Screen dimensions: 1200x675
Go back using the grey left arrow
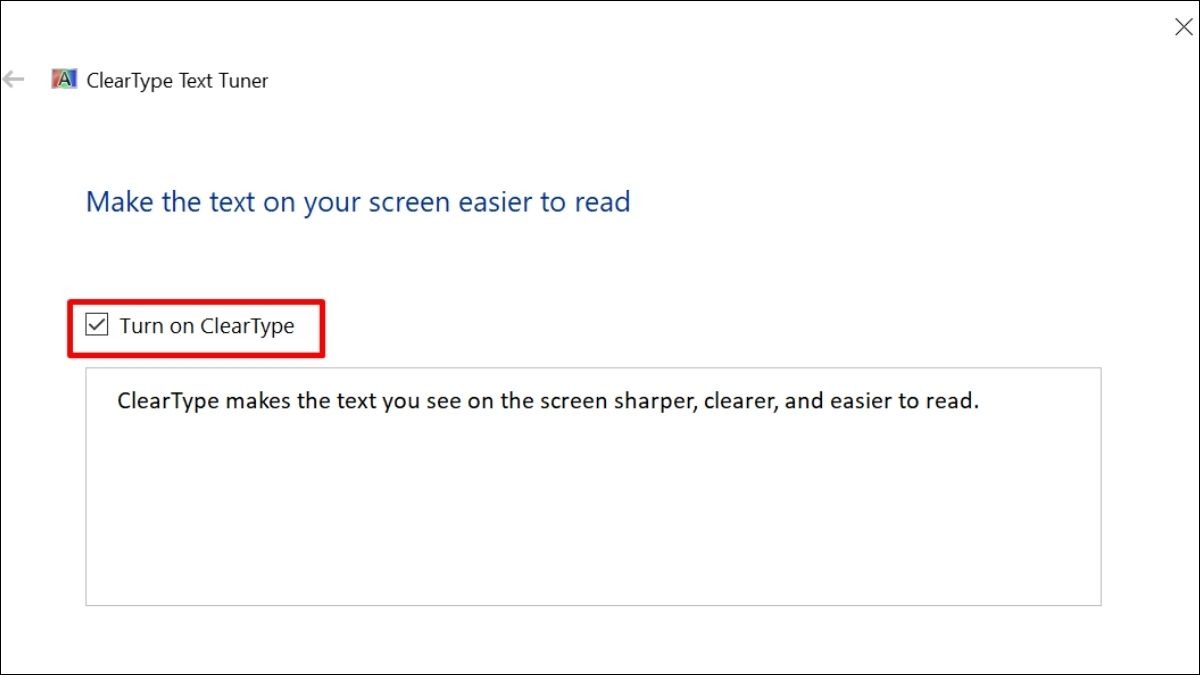click(x=13, y=80)
